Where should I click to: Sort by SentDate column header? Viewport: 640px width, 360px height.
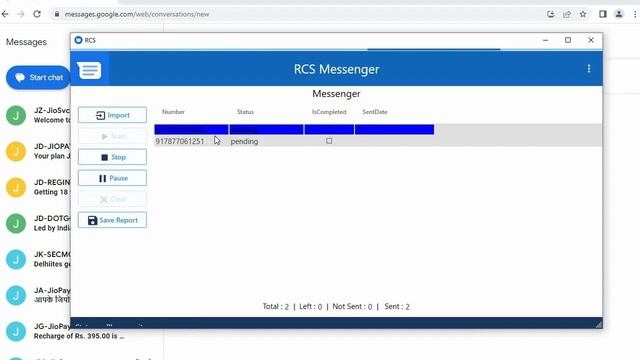pyautogui.click(x=375, y=111)
